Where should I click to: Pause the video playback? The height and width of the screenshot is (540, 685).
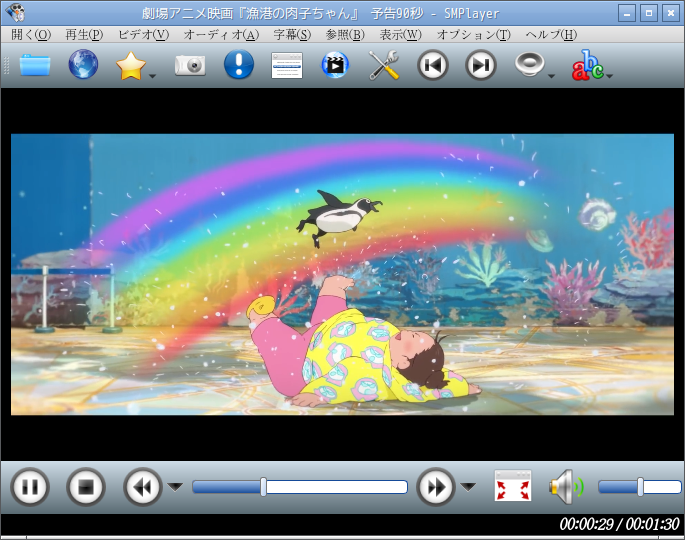(x=30, y=487)
